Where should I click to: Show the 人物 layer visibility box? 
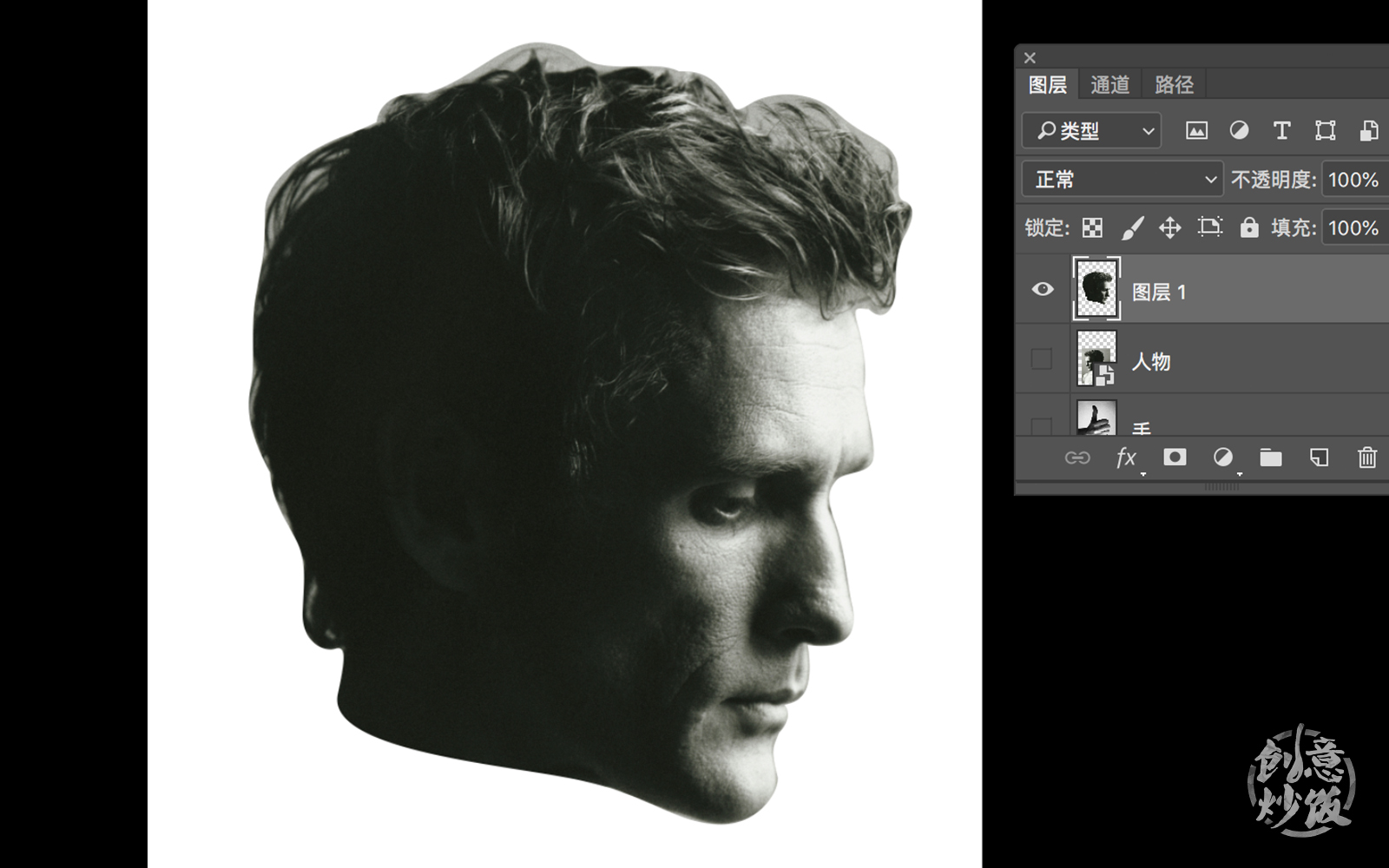(x=1042, y=359)
